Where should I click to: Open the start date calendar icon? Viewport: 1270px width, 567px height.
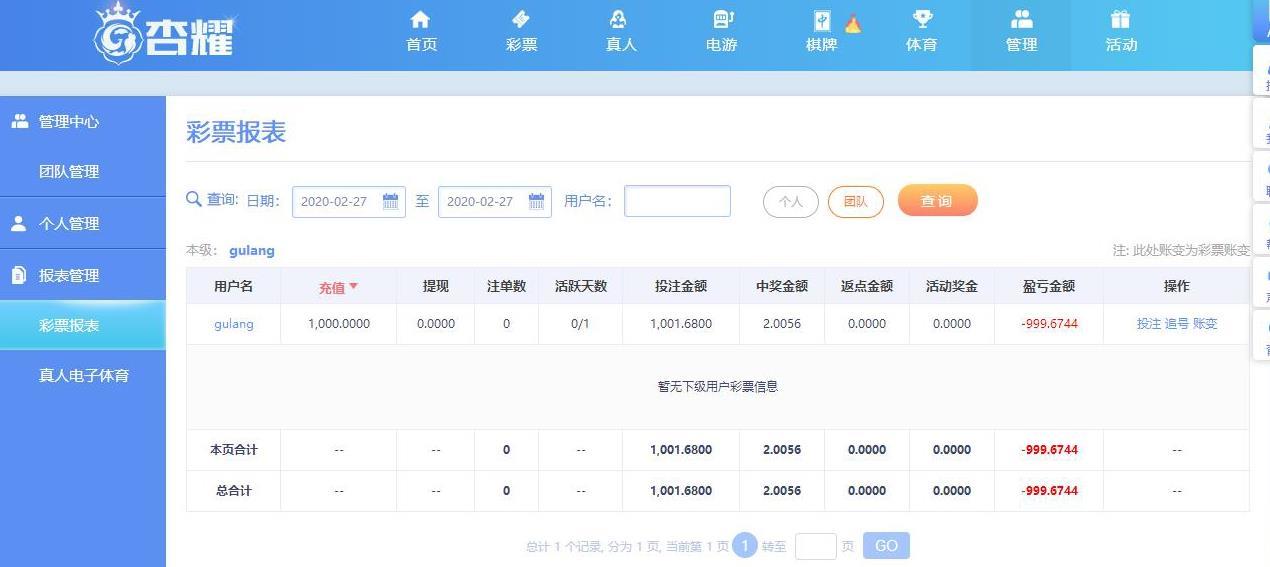click(x=390, y=201)
